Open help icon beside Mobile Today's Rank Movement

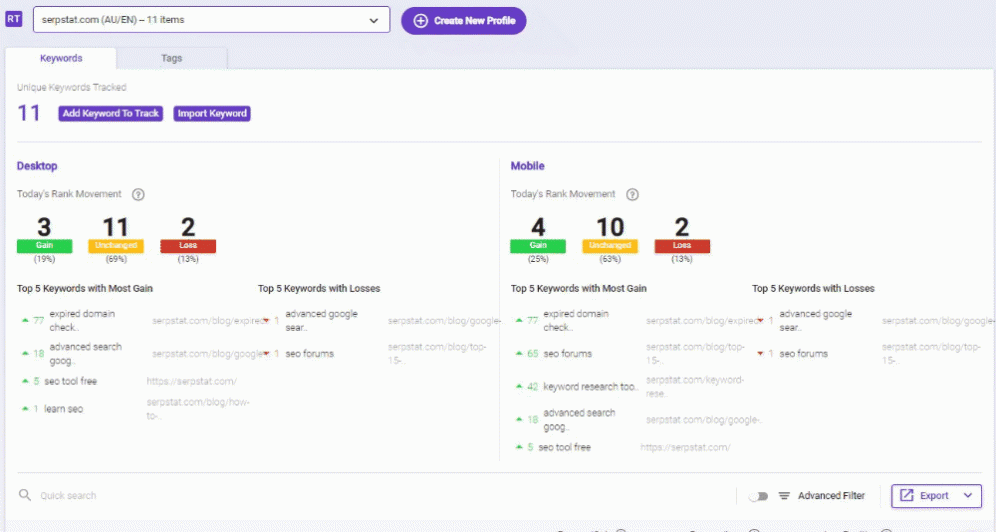[632, 194]
